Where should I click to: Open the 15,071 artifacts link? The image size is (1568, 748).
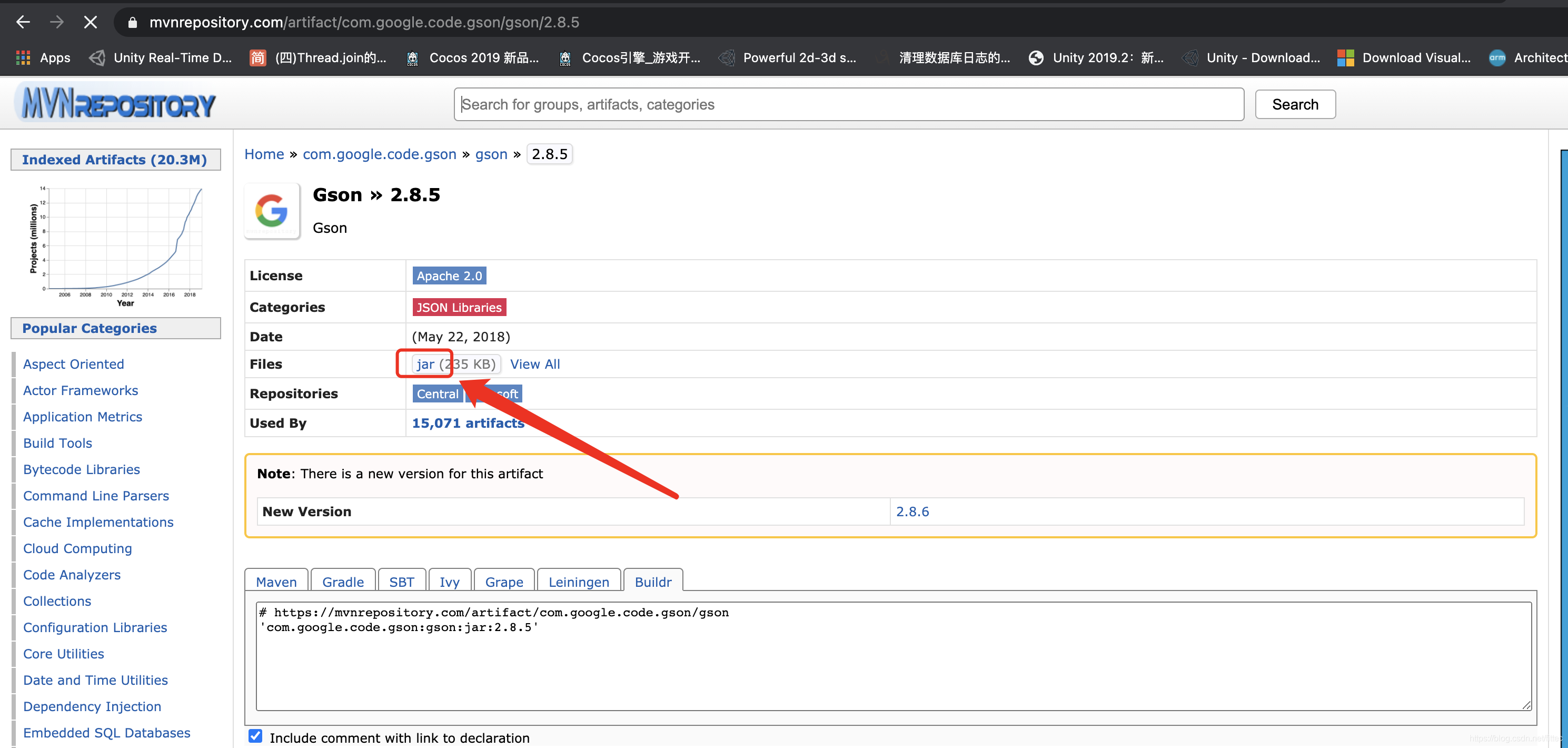click(468, 424)
